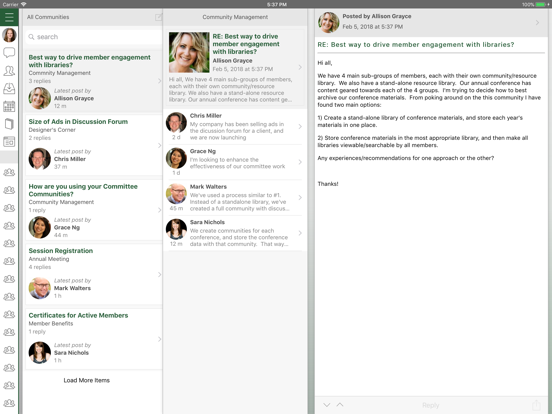Click Load More Items
This screenshot has width=552, height=414.
coord(87,380)
